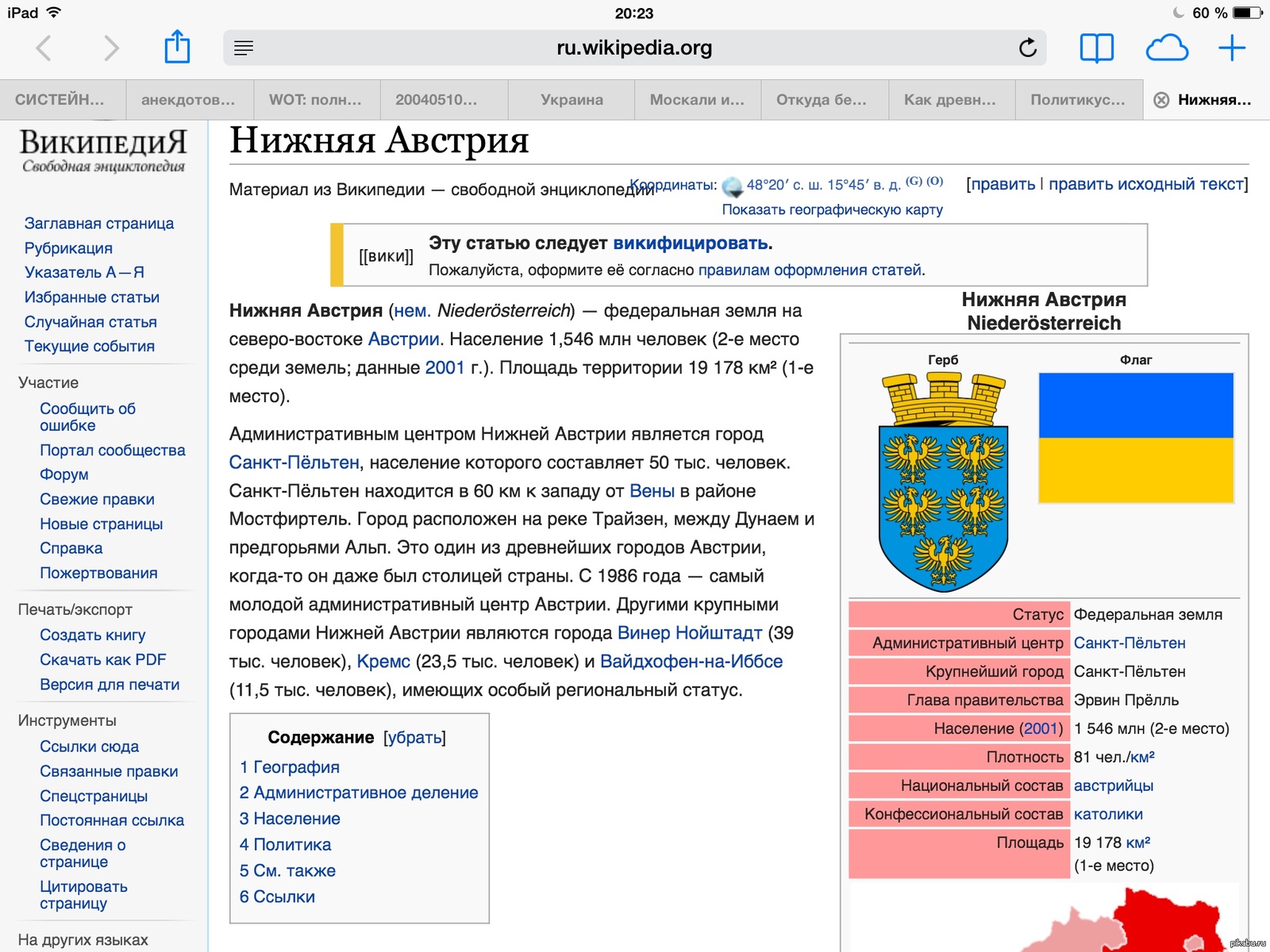Viewport: 1270px width, 952px height.
Task: Open the Кремс link
Action: tap(383, 662)
